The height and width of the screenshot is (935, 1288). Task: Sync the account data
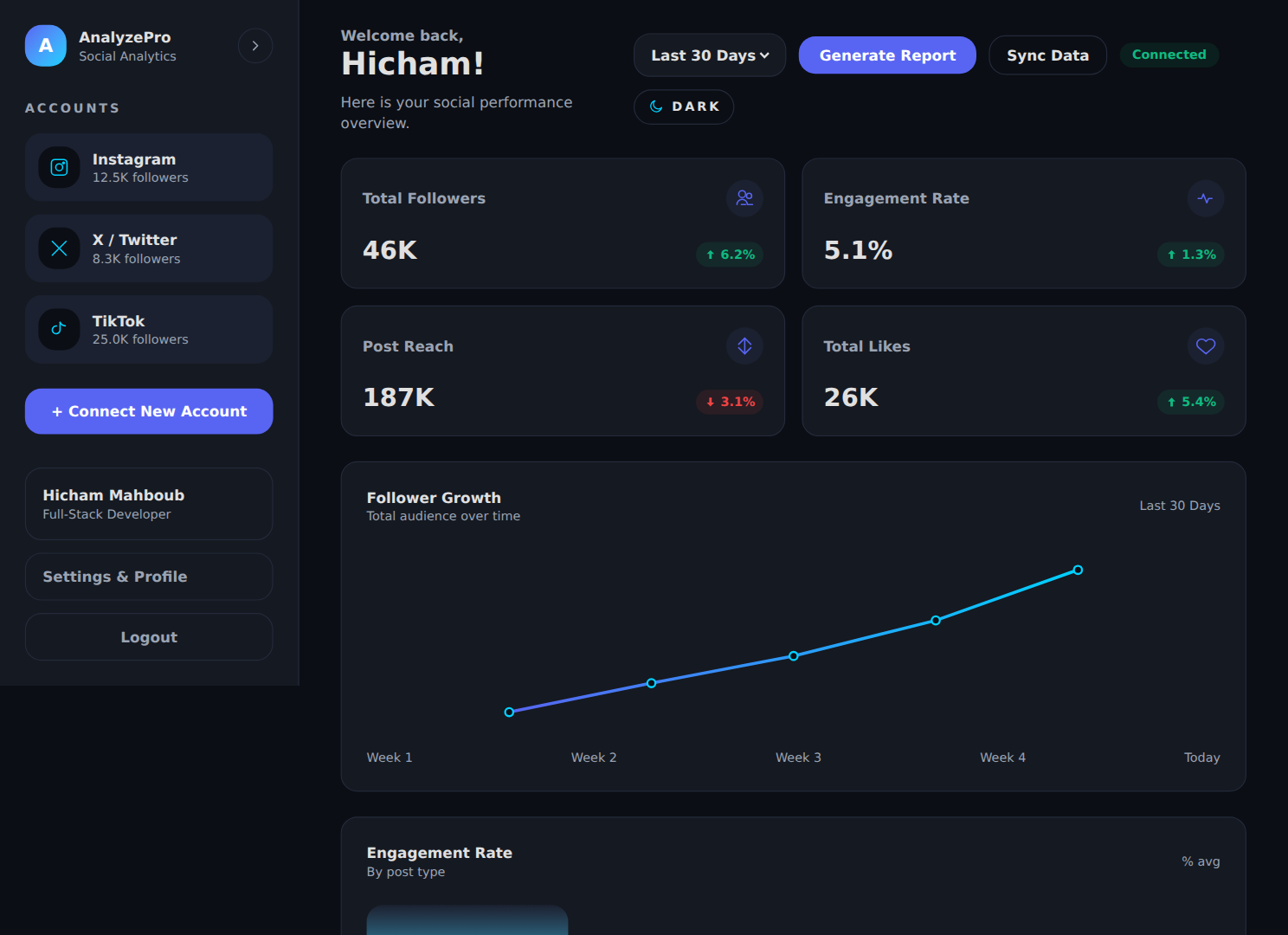coord(1047,55)
